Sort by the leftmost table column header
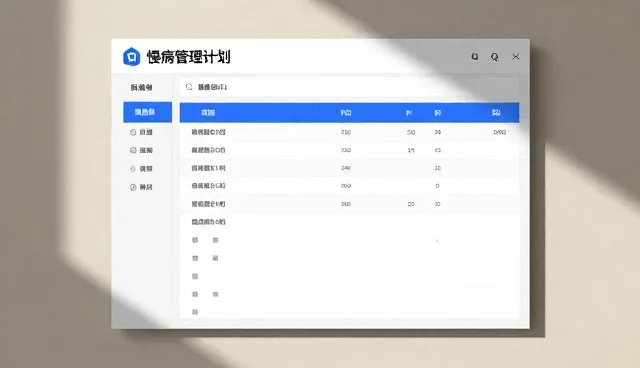Viewport: 640px width, 368px height. pos(208,113)
